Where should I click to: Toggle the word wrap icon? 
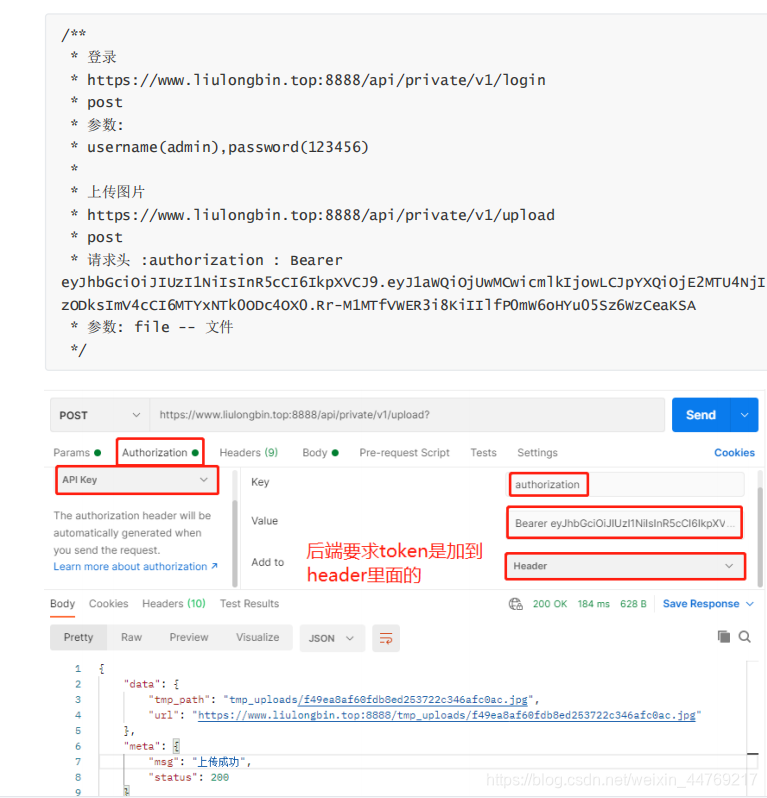coord(386,638)
